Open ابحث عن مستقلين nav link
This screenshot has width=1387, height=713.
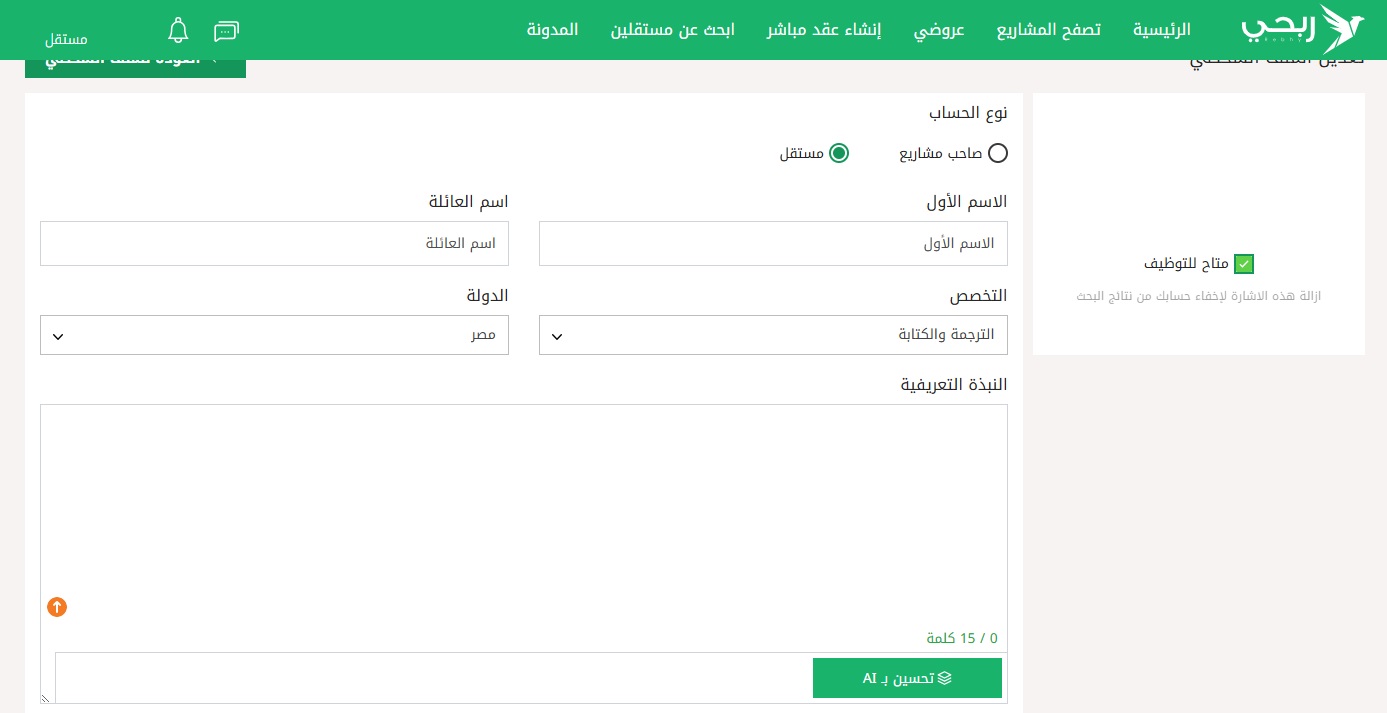tap(672, 29)
